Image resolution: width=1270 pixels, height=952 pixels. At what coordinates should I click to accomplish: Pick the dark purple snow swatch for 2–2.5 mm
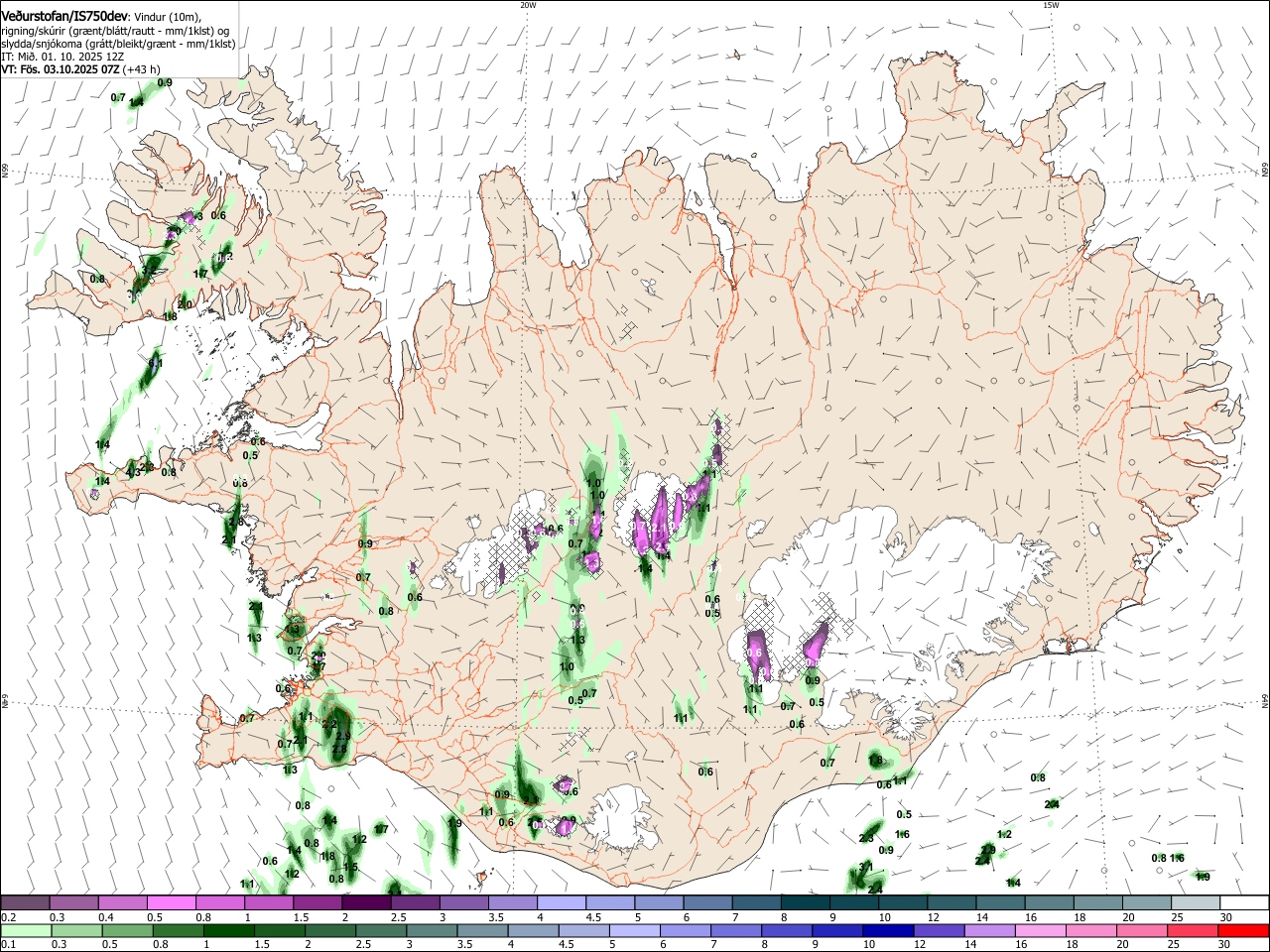click(366, 903)
